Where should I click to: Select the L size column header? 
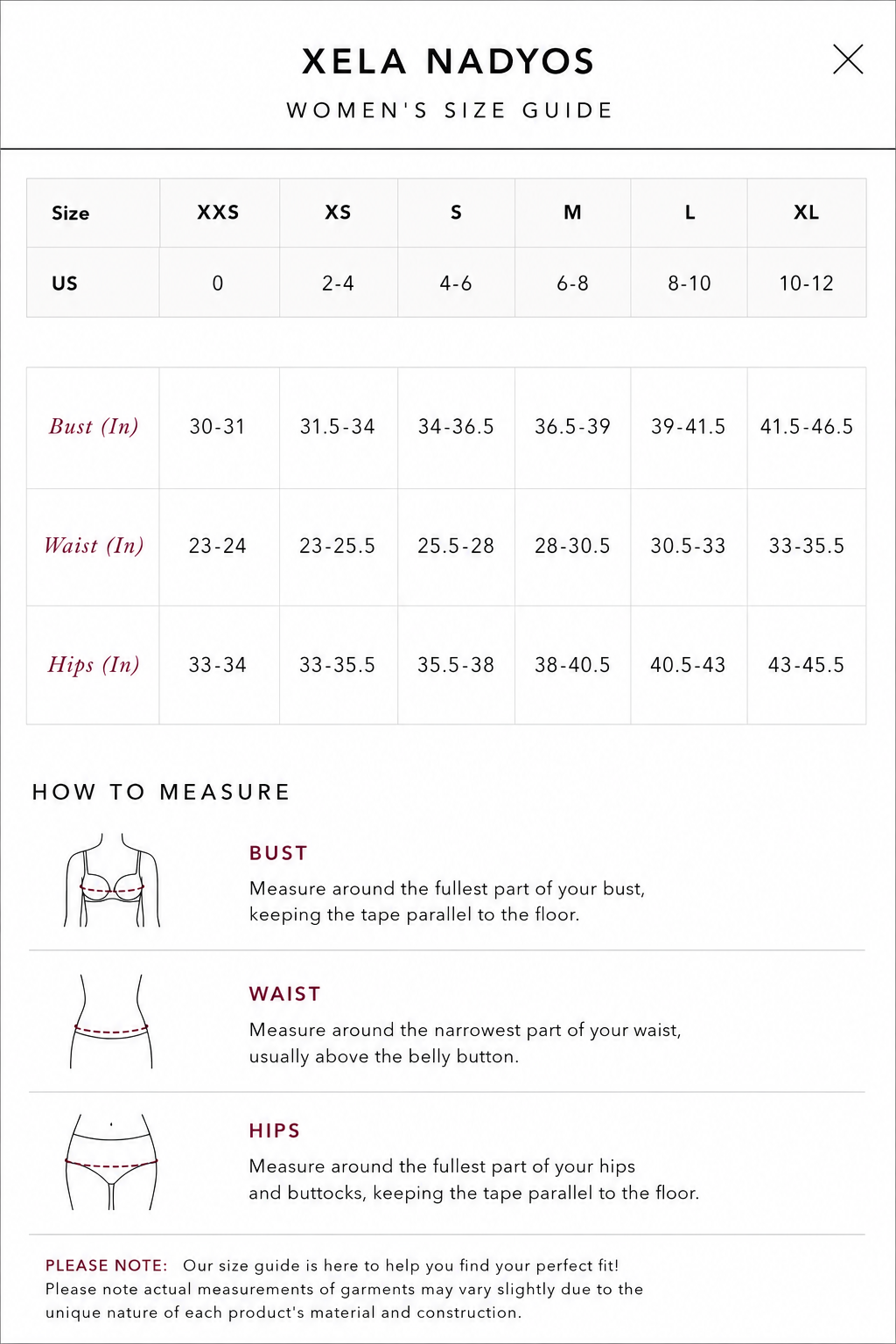tap(689, 213)
